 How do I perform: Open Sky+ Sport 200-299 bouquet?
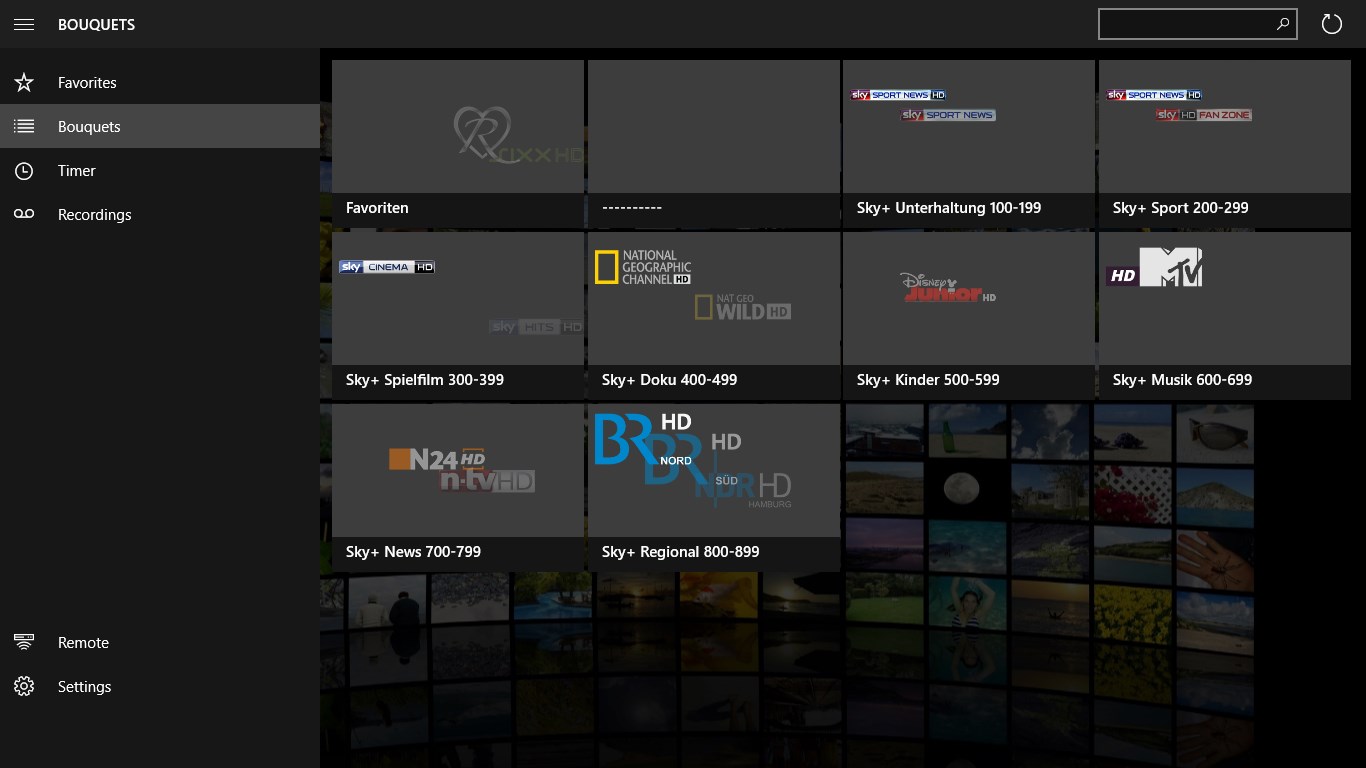point(1225,144)
